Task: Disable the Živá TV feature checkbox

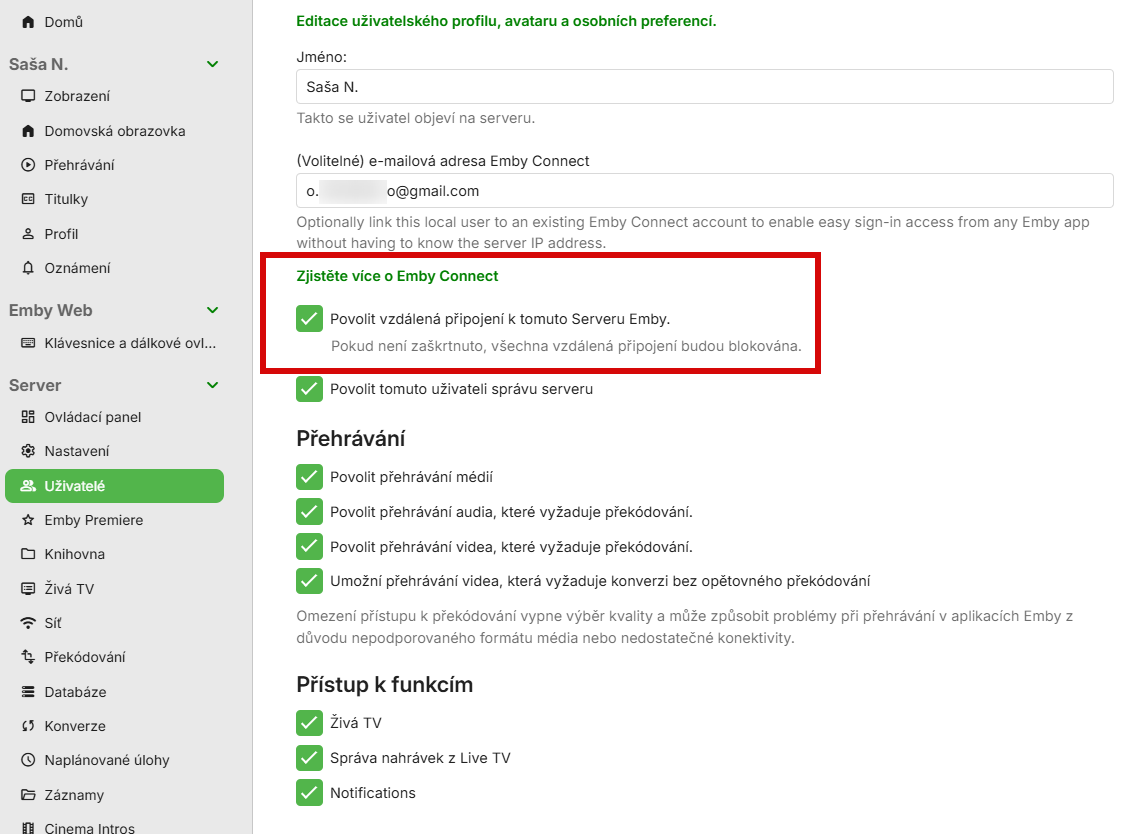Action: tap(310, 723)
